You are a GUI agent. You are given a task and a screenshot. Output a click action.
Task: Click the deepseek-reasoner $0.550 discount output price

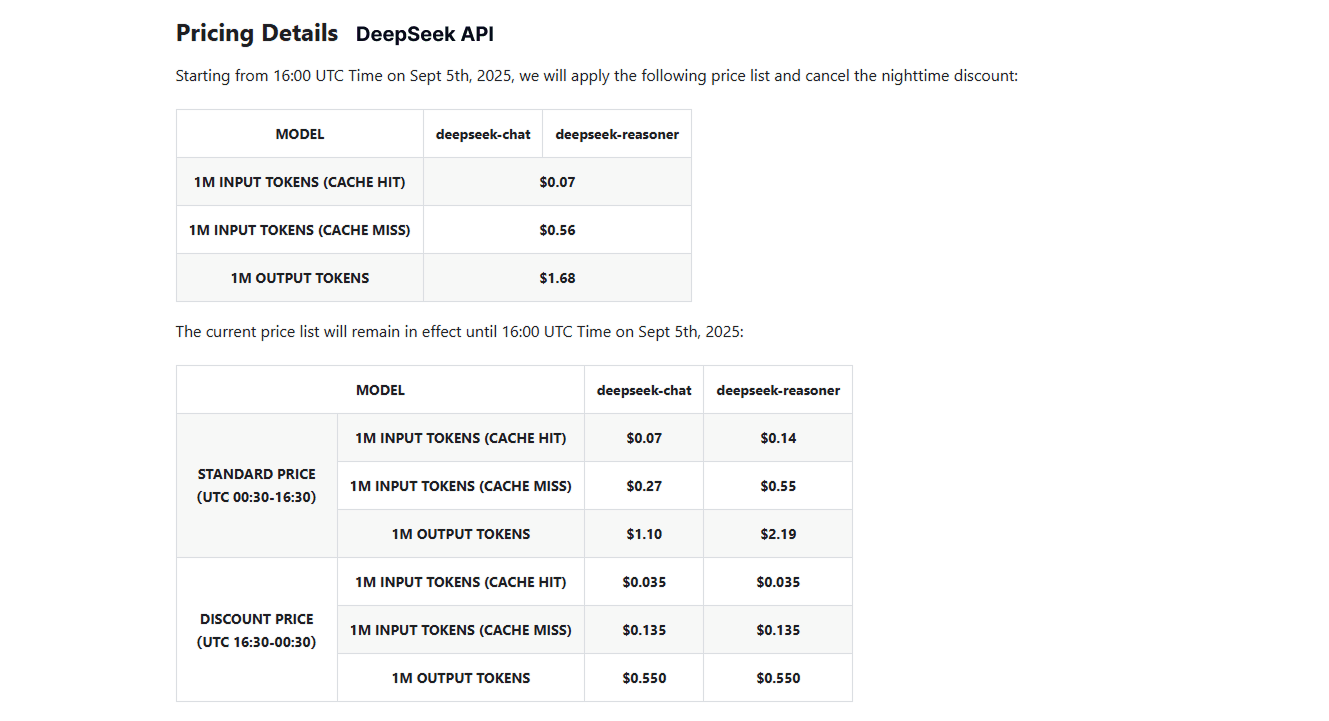(x=778, y=678)
